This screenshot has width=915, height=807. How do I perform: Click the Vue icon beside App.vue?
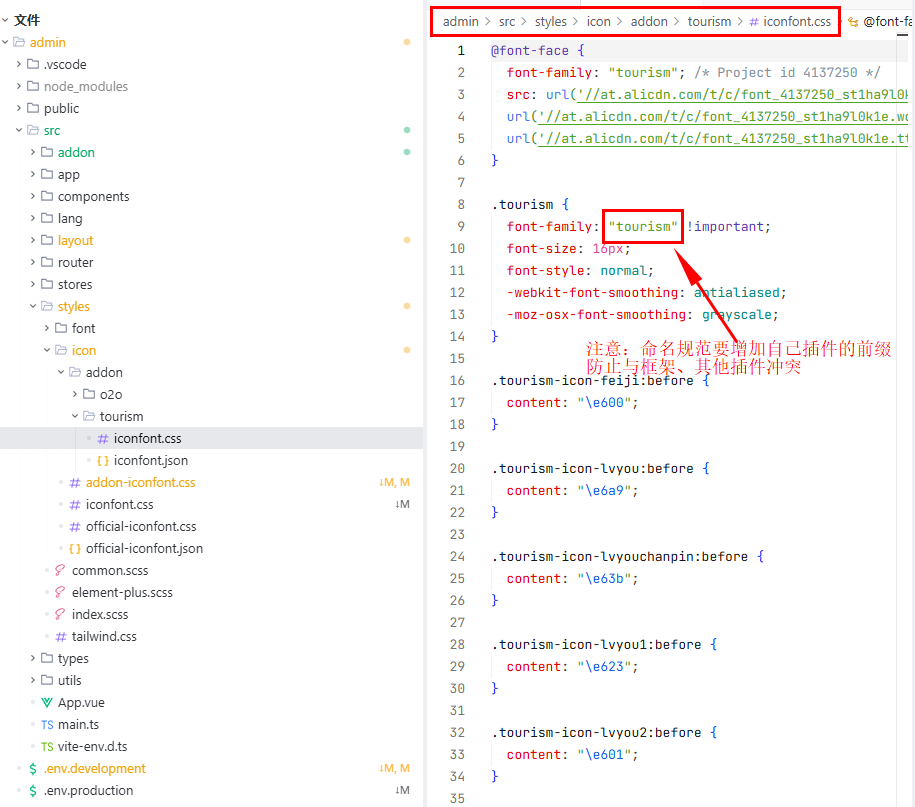click(x=47, y=703)
